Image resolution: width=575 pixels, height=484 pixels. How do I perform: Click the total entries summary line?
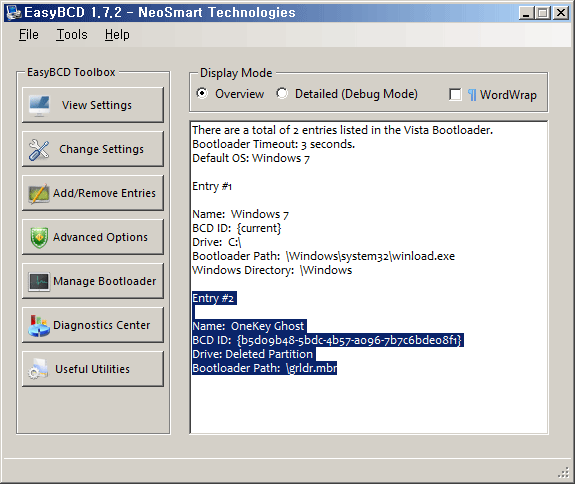coord(343,130)
